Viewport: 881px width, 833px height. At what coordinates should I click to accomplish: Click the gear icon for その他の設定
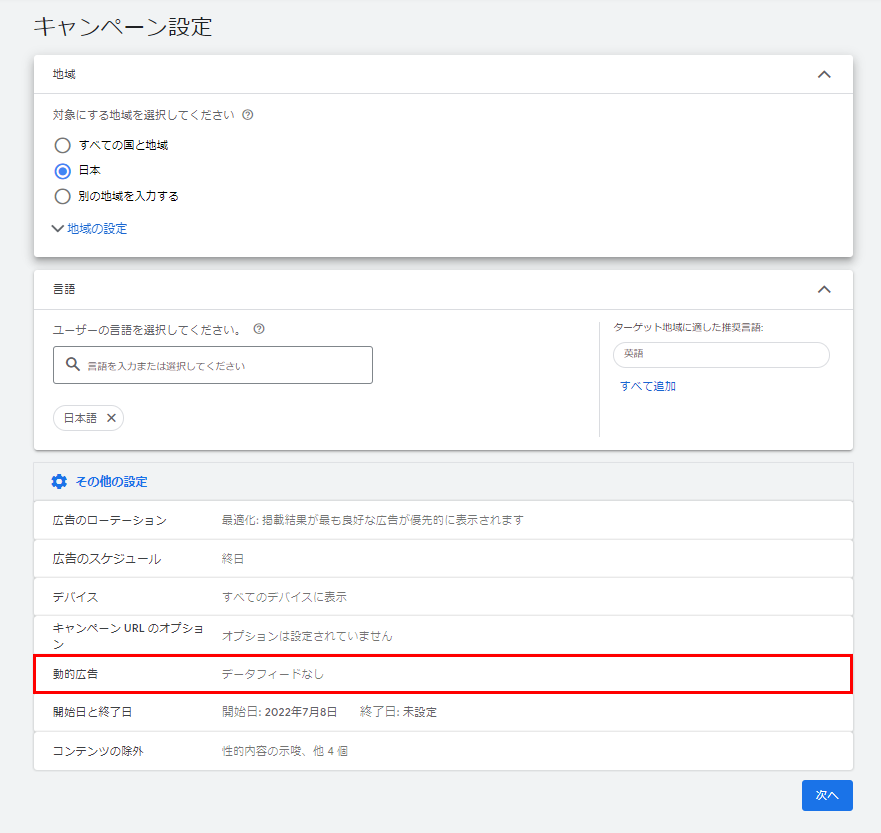pos(59,482)
